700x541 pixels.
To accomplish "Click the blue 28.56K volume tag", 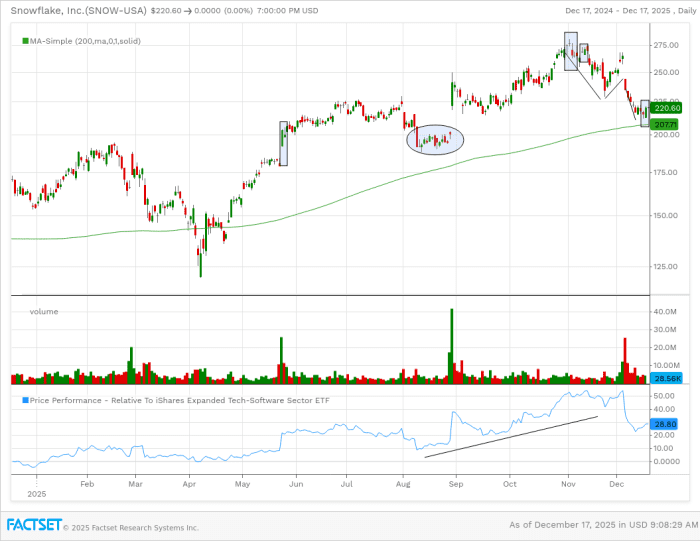I will pos(666,379).
